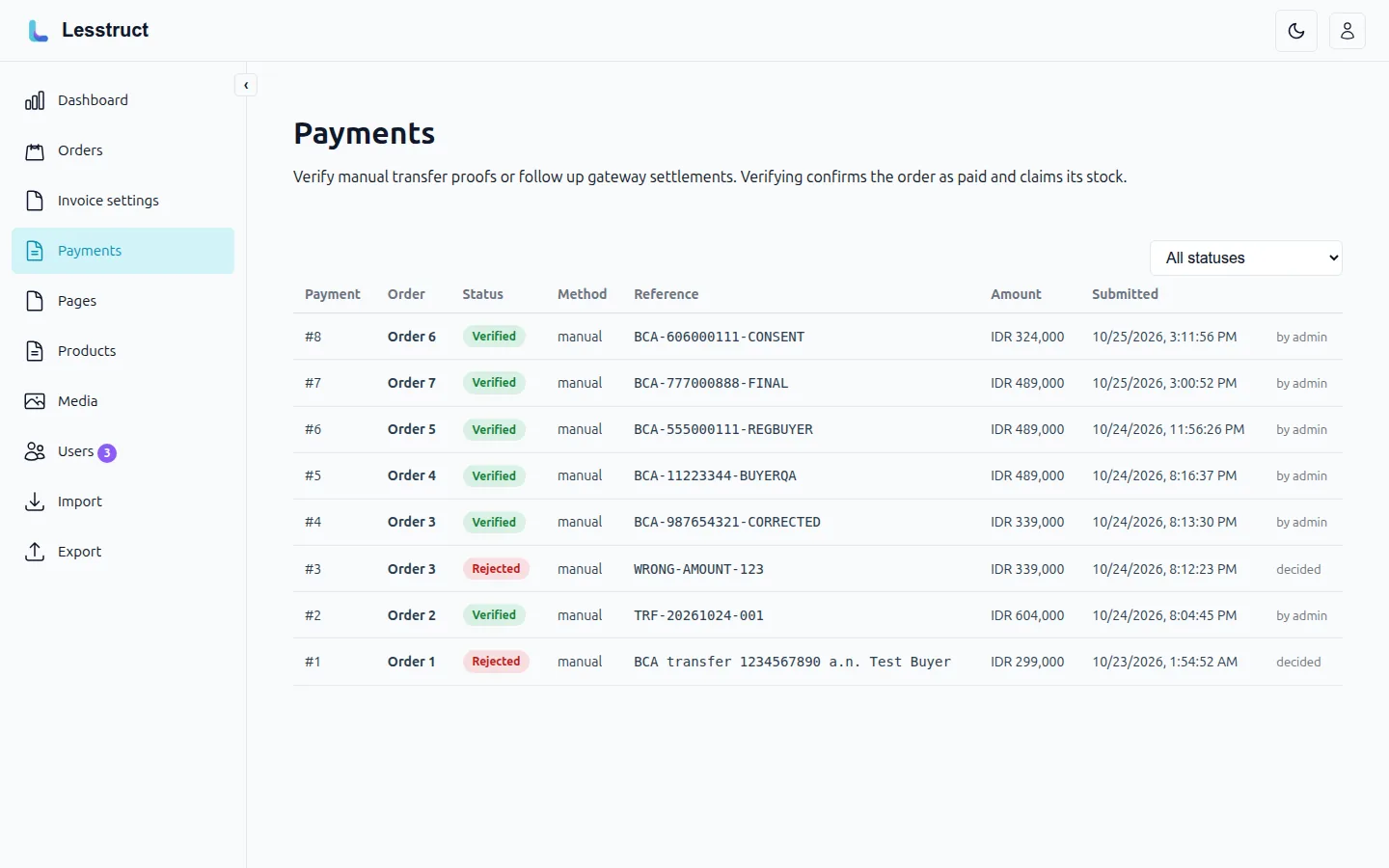Click the Lesstruct logo icon
This screenshot has width=1389, height=868.
coord(38,31)
